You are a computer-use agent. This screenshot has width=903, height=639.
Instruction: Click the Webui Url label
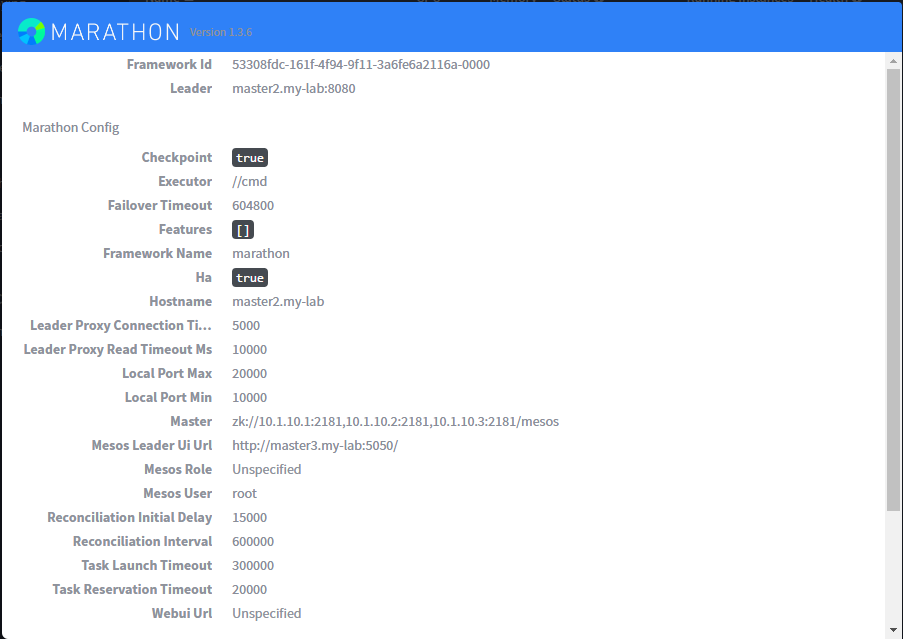(181, 614)
